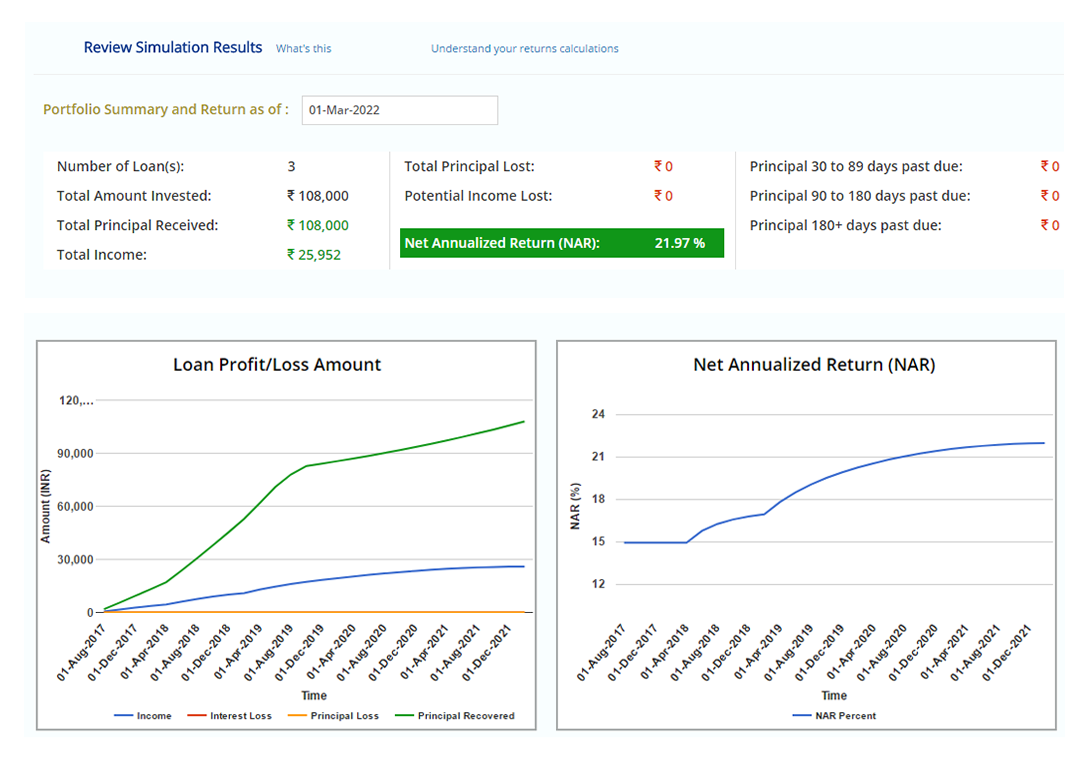Click the Loan Profit/Loss Amount chart title
The width and height of the screenshot is (1084, 770).
(277, 365)
